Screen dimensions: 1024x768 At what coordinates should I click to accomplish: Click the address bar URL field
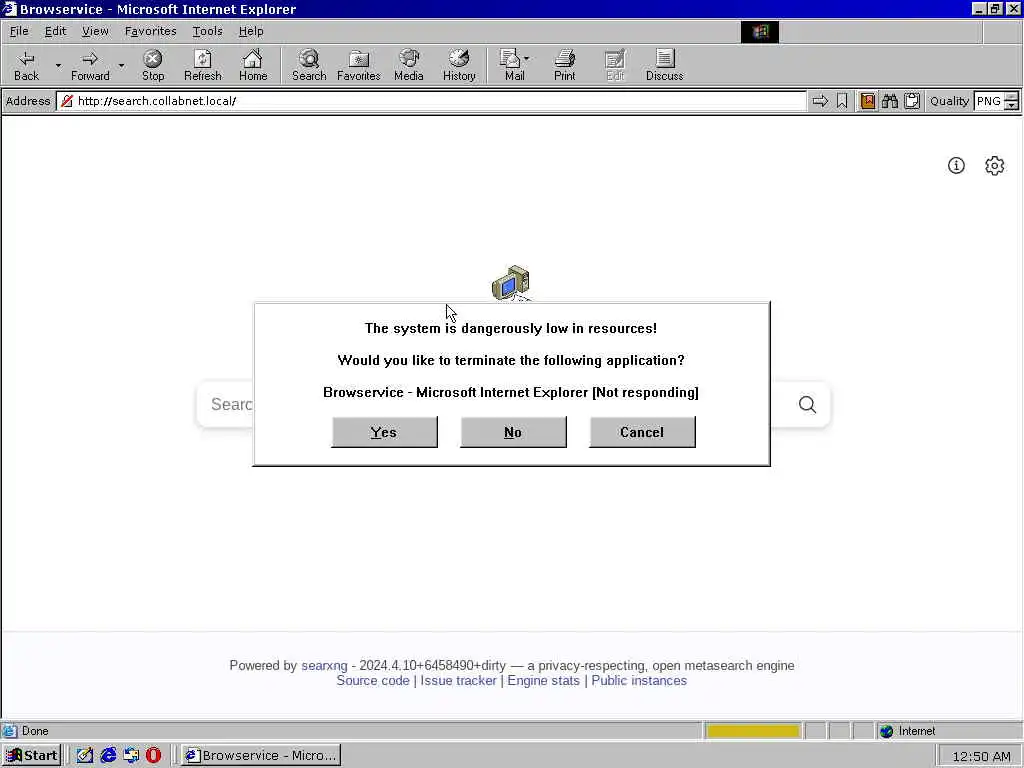(x=431, y=101)
